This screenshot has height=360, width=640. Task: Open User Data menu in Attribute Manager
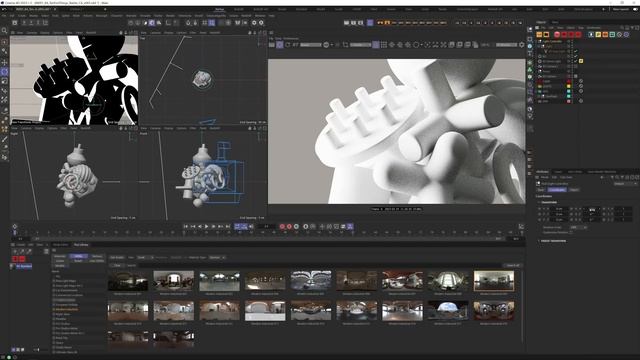point(566,178)
